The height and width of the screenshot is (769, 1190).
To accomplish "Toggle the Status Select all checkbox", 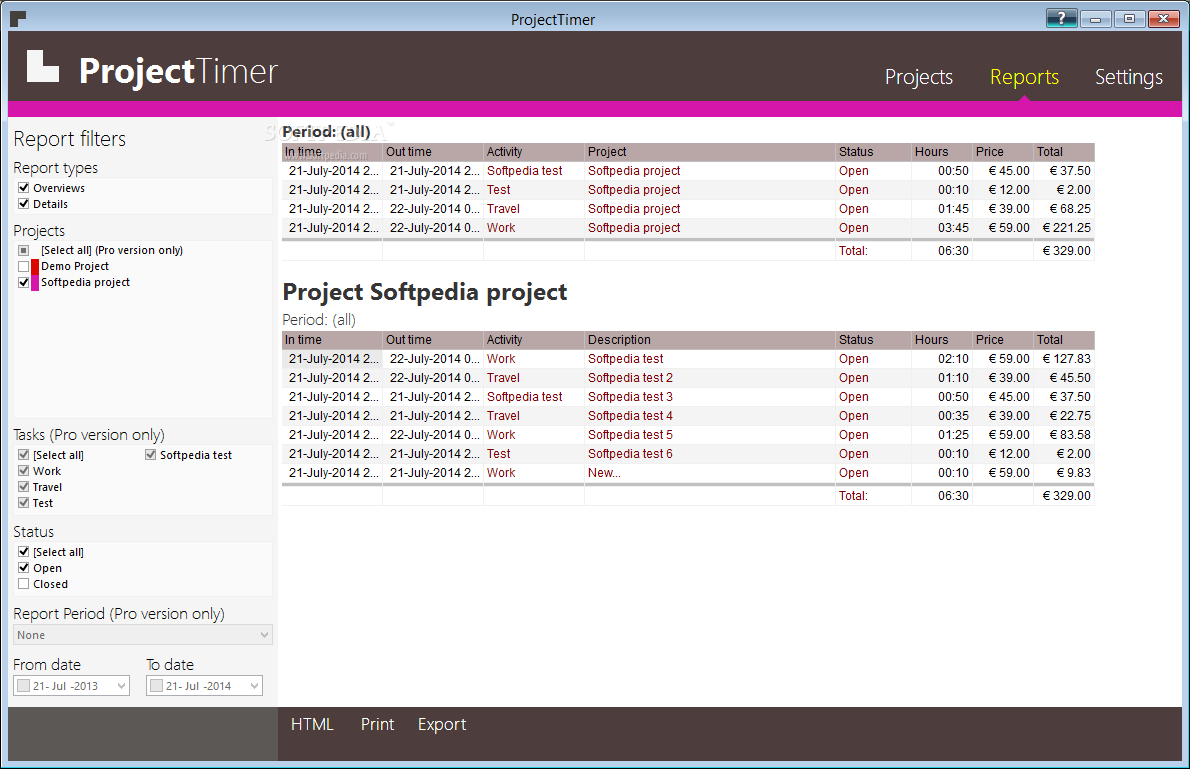I will pos(24,552).
